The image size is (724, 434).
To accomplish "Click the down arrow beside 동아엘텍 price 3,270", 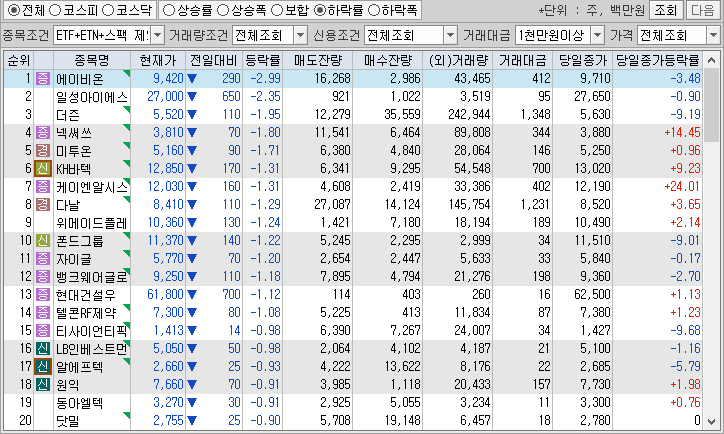I will [192, 403].
